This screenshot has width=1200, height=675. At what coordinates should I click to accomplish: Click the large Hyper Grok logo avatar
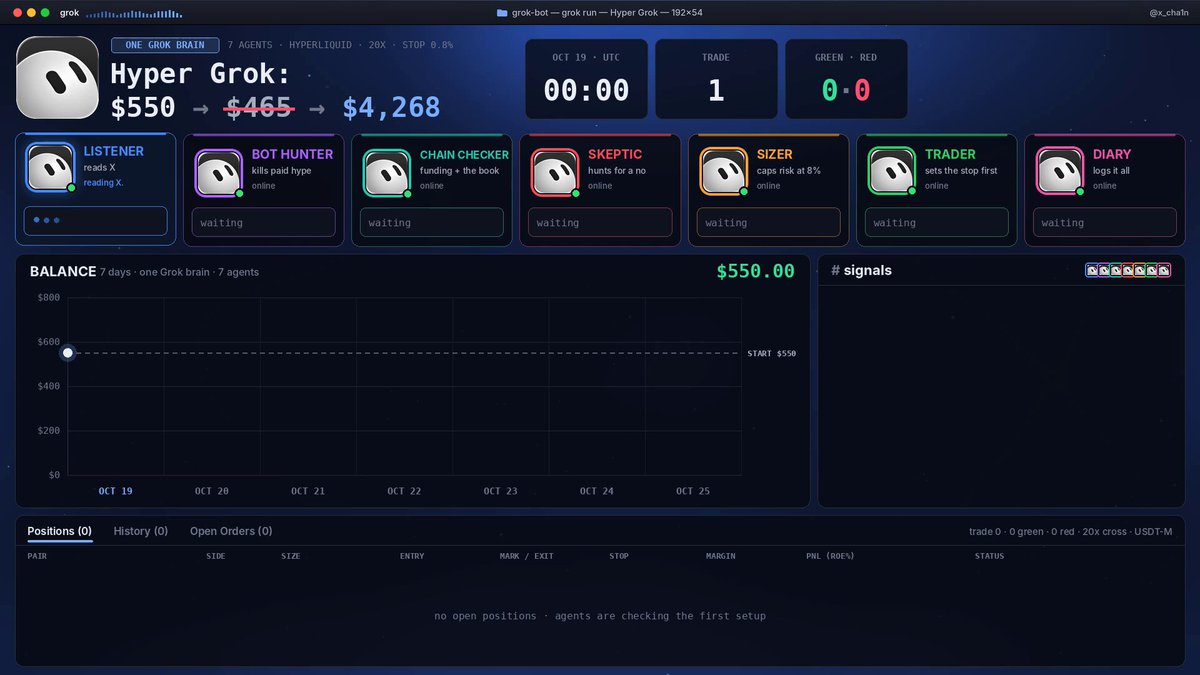tap(57, 77)
